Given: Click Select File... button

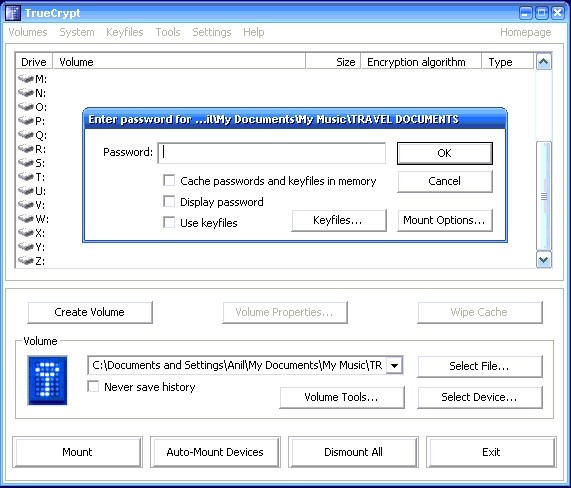Looking at the screenshot, I should [x=480, y=366].
